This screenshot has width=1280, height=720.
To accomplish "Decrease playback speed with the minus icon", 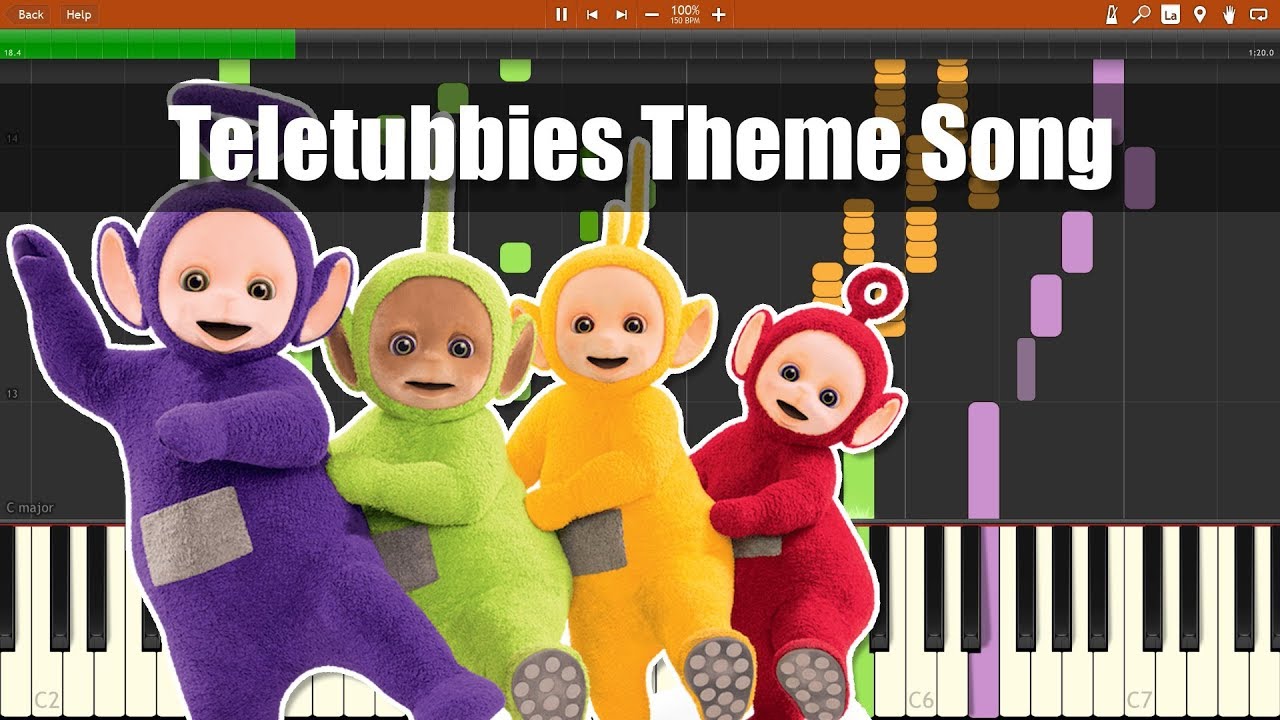I will [x=652, y=14].
